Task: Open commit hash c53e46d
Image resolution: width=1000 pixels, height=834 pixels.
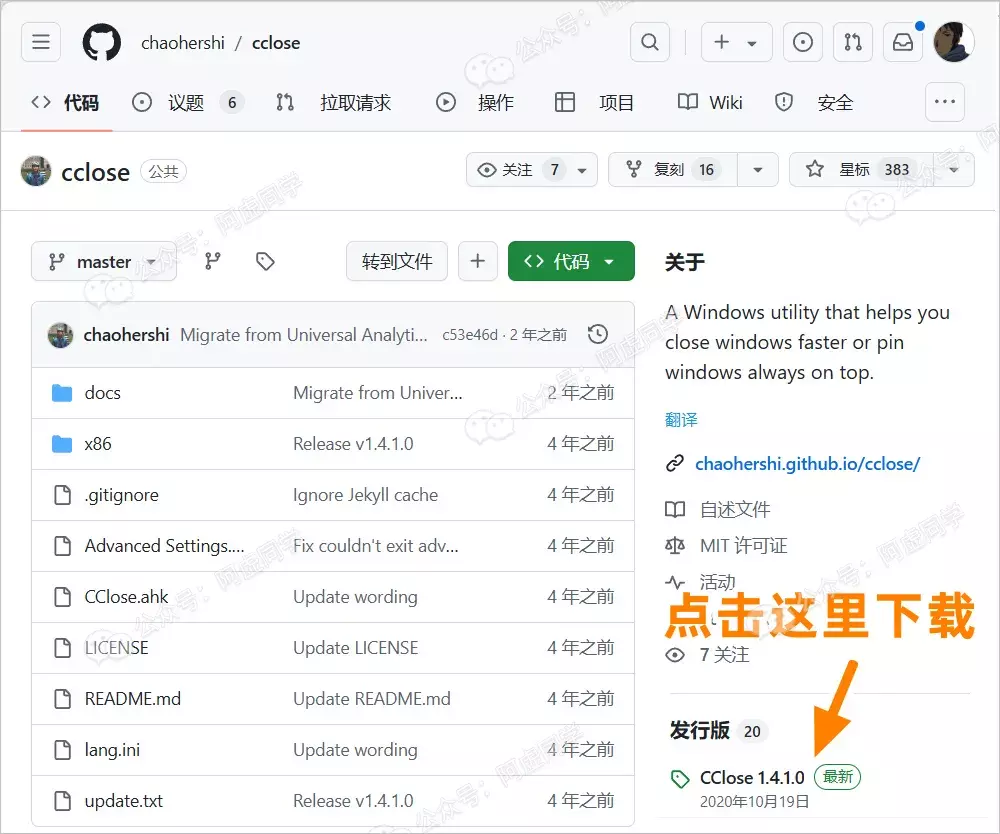Action: [x=469, y=335]
